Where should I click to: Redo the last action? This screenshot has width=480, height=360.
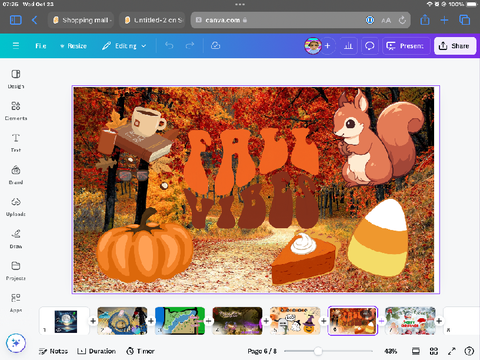point(190,46)
